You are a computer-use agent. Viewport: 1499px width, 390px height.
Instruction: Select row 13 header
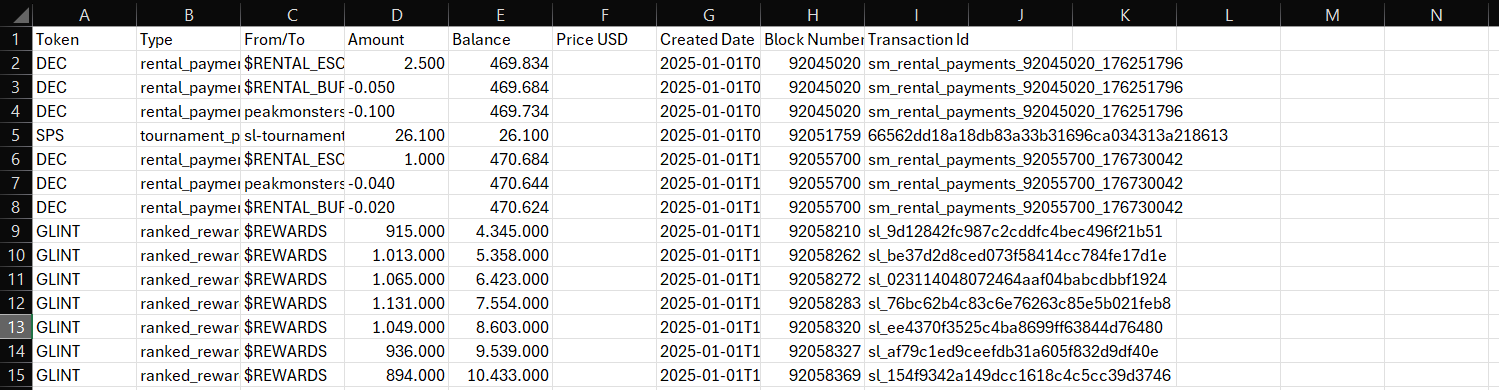(16, 327)
